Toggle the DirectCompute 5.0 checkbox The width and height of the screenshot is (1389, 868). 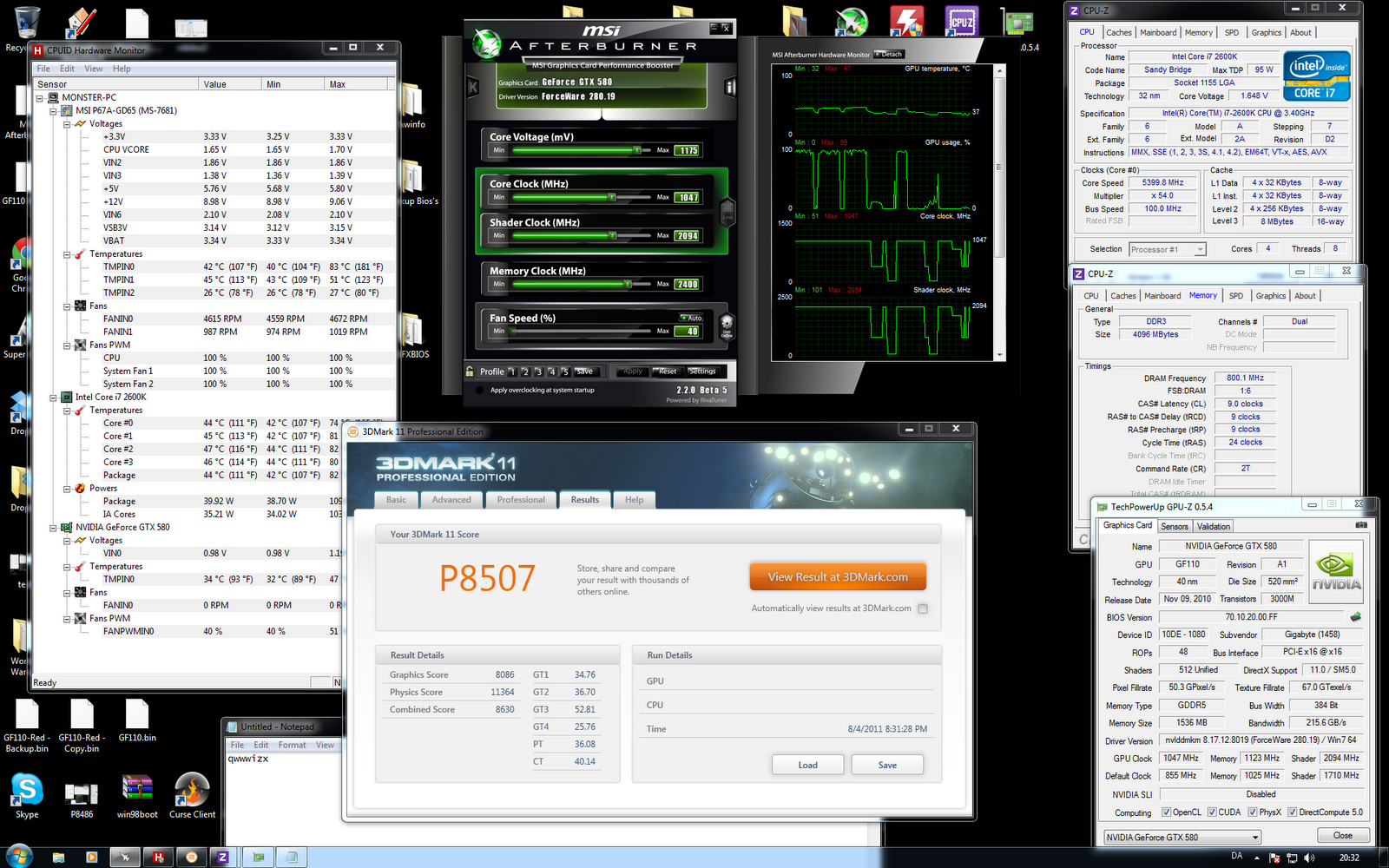pos(1292,812)
